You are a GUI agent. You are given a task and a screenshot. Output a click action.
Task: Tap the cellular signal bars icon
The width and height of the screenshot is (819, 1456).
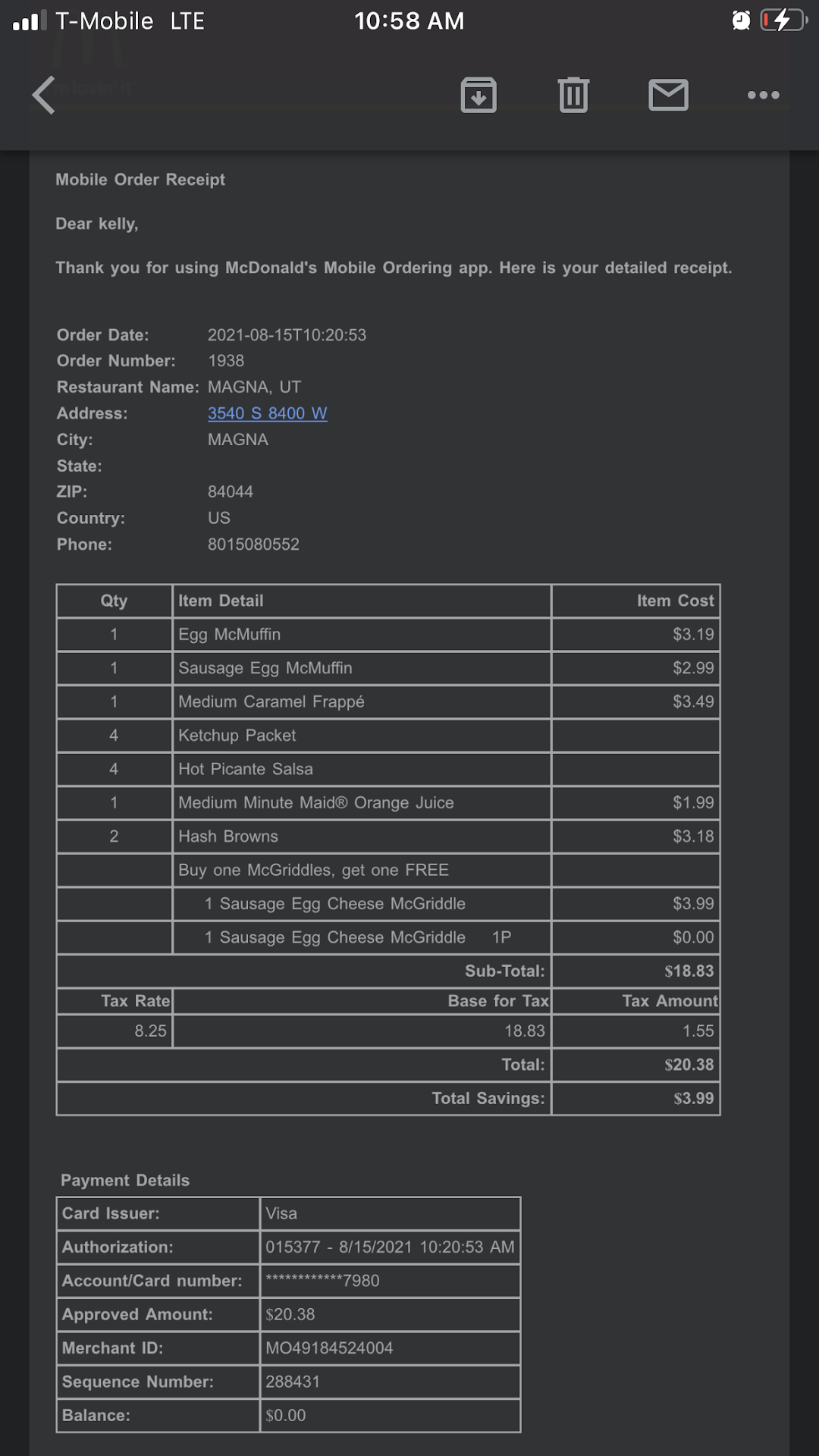point(30,20)
